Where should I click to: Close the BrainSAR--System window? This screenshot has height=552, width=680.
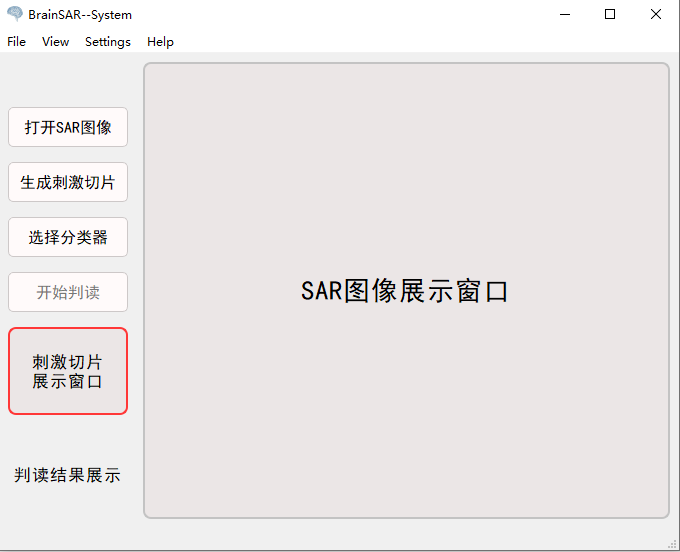[656, 14]
